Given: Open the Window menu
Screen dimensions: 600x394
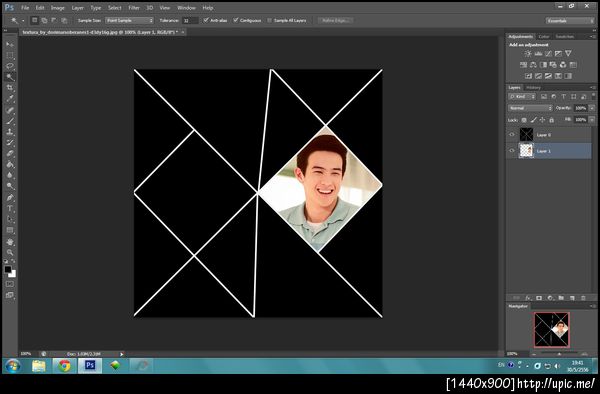Looking at the screenshot, I should [186, 8].
